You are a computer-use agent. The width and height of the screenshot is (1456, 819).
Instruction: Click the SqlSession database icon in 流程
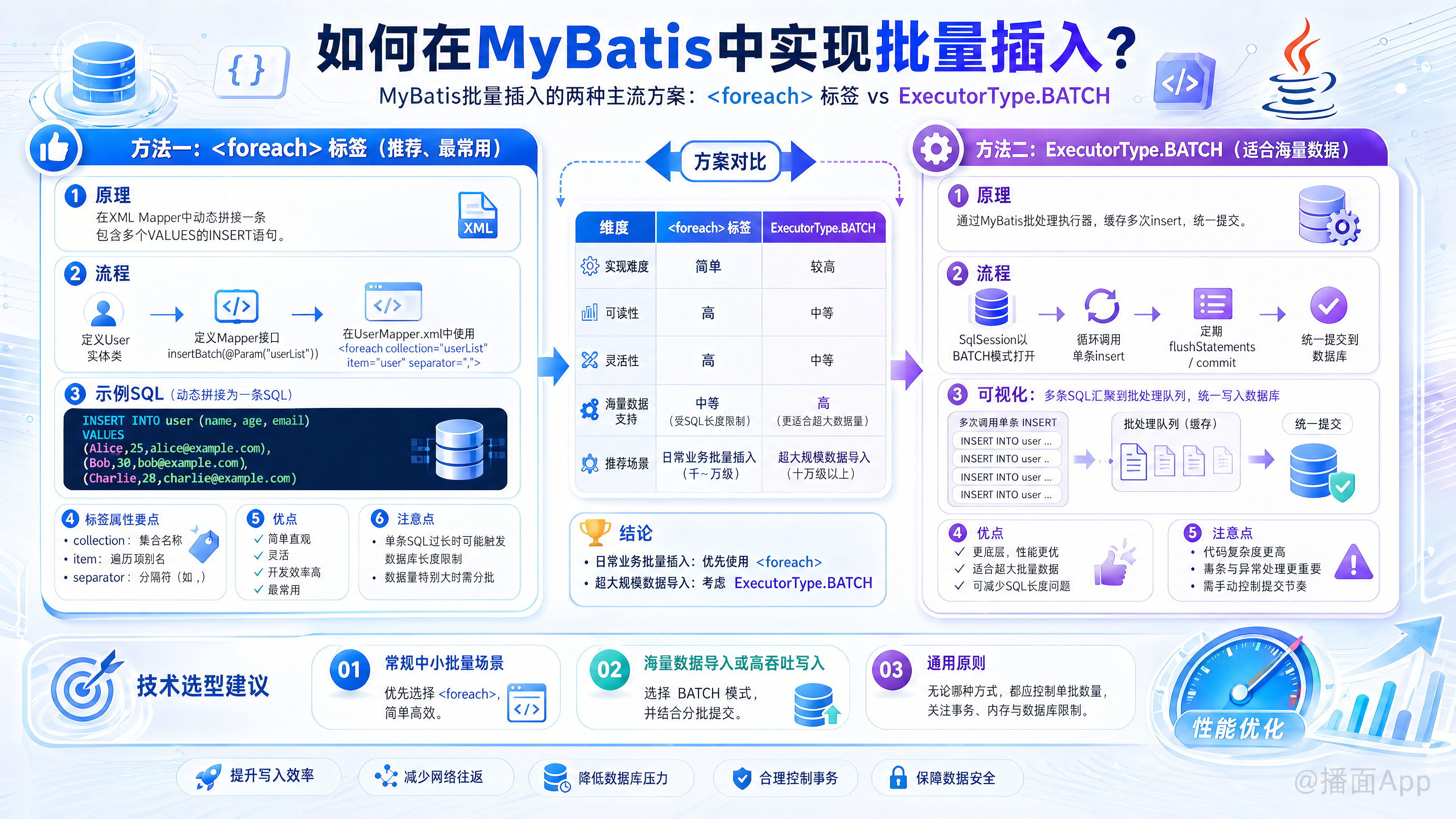(992, 308)
